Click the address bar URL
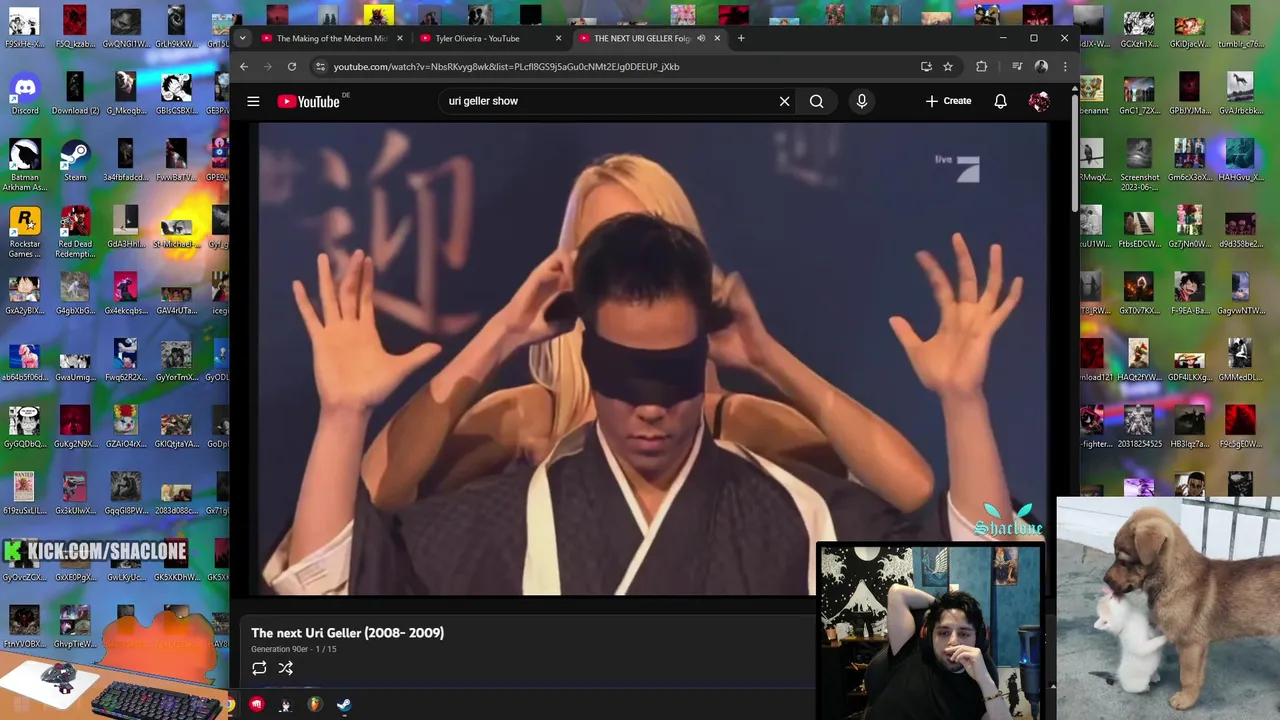This screenshot has height=720, width=1280. (506, 67)
